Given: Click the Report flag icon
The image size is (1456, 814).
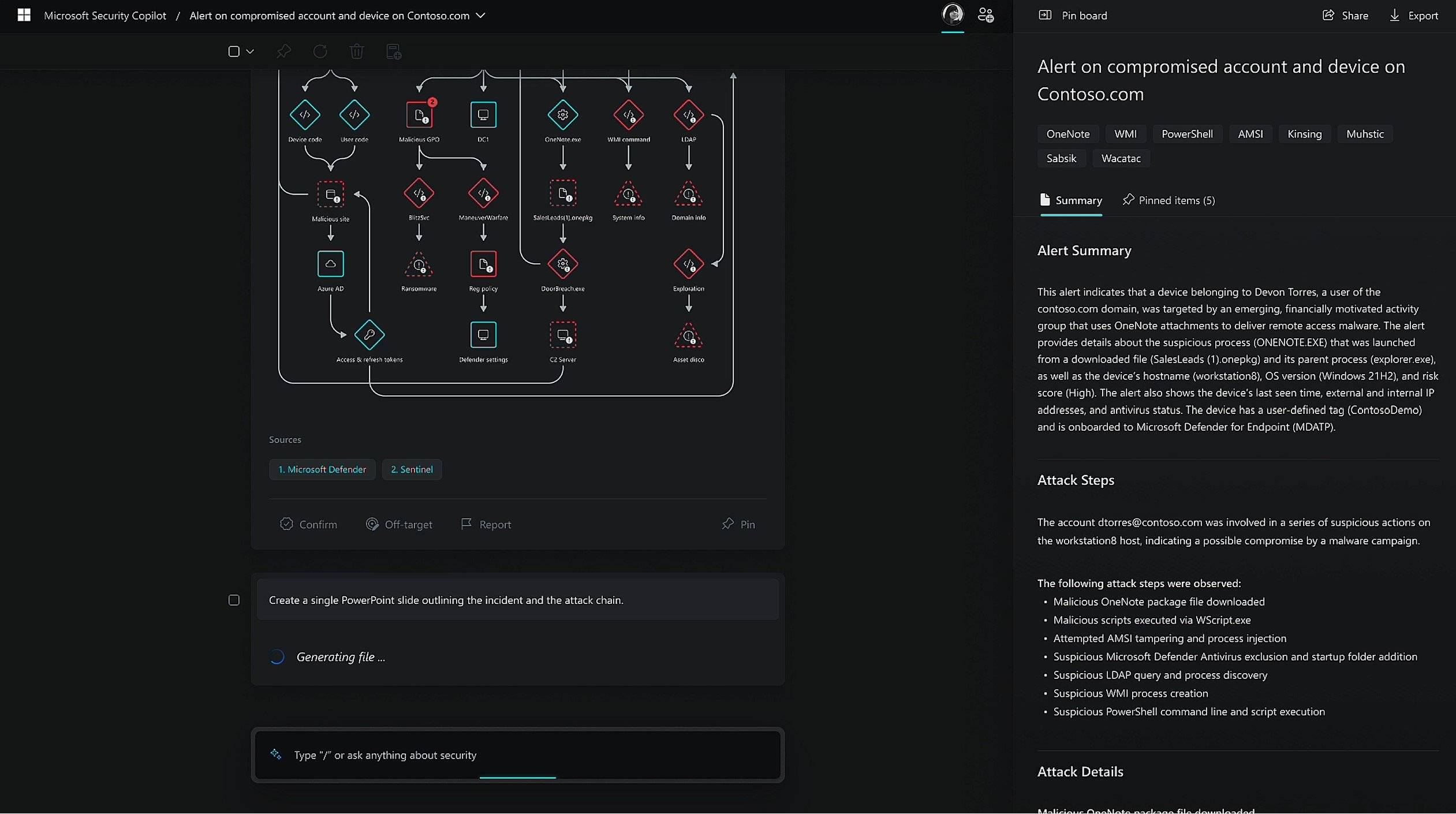Looking at the screenshot, I should coord(466,523).
